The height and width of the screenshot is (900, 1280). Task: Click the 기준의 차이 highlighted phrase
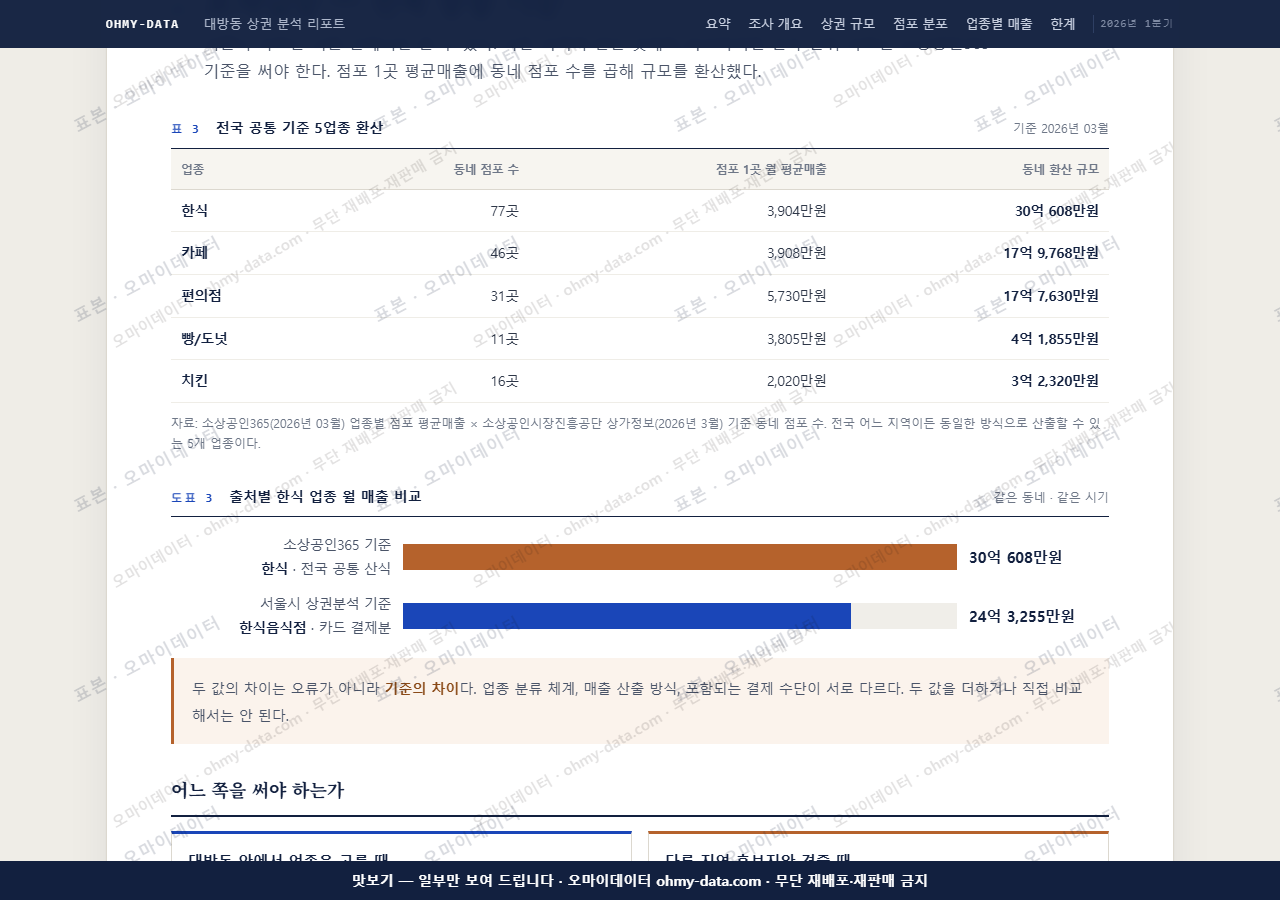[422, 688]
